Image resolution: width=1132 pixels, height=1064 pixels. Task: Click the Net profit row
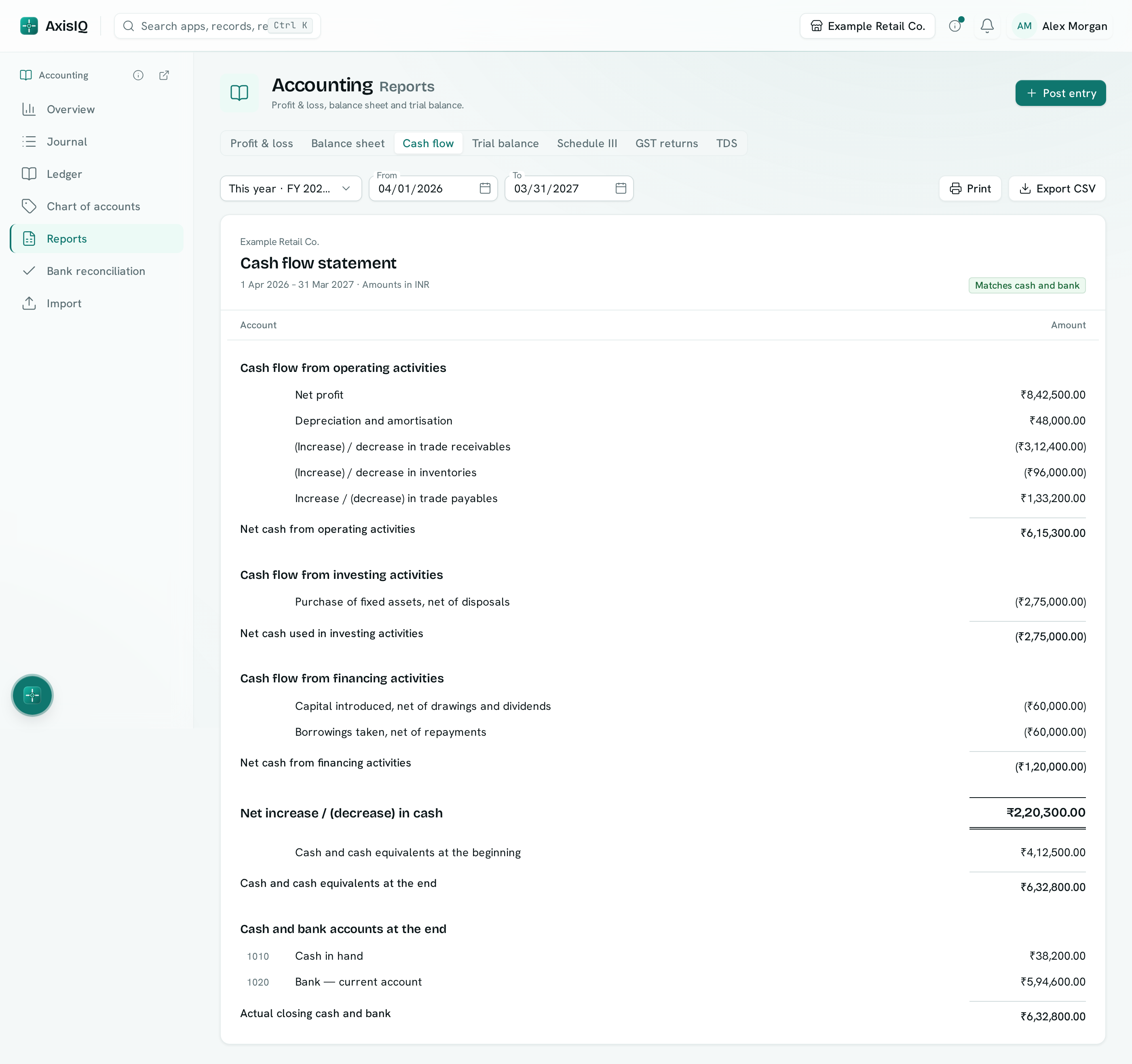[663, 395]
